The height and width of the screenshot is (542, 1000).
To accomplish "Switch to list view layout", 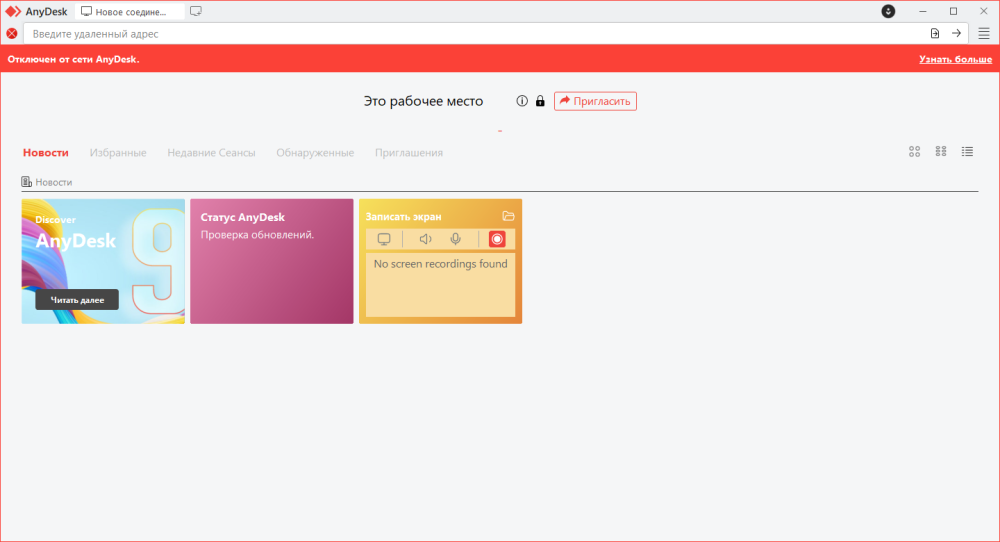I will point(968,152).
